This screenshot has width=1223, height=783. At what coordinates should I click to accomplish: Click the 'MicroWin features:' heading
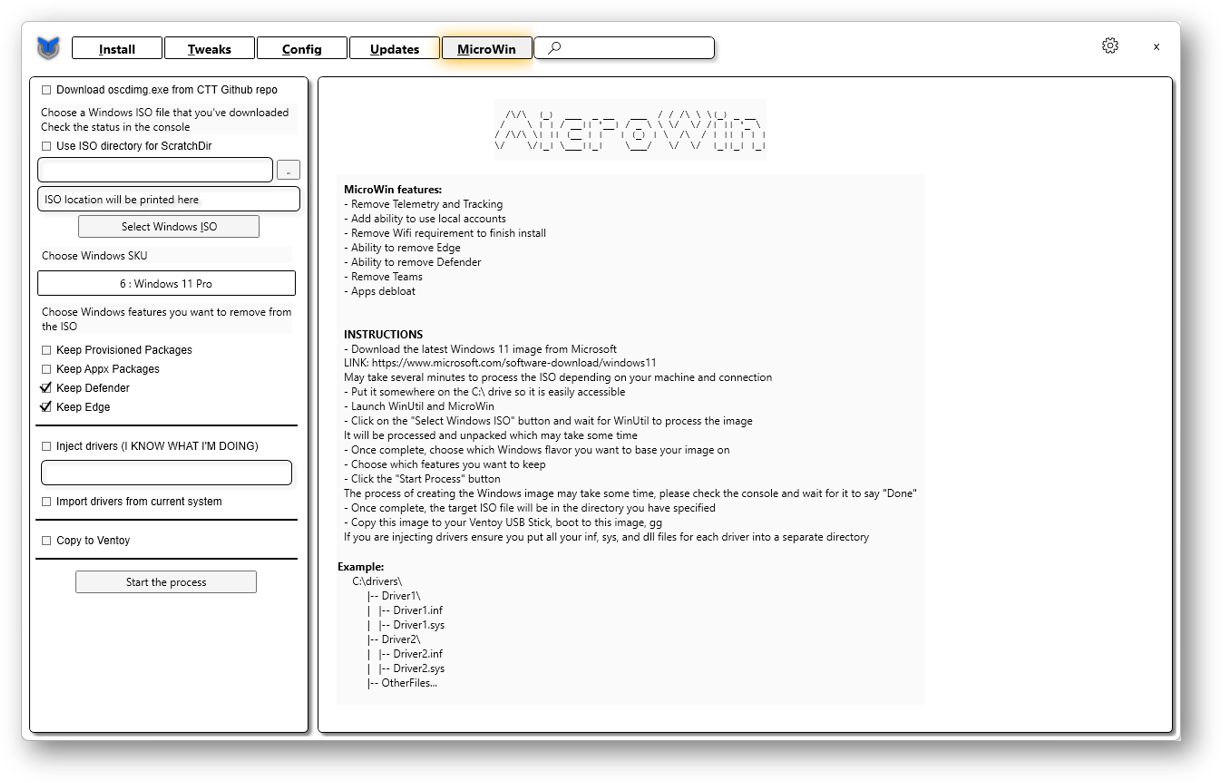point(393,189)
